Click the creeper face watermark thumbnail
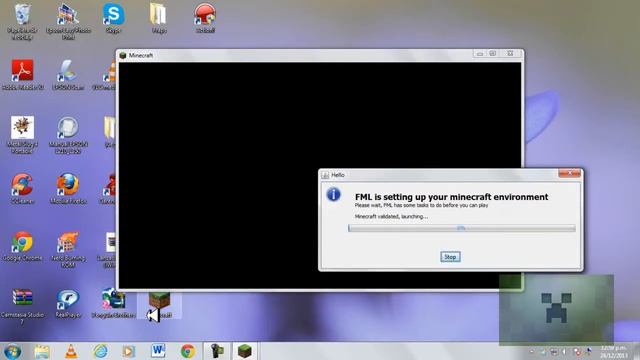Image resolution: width=640 pixels, height=360 pixels. tap(556, 309)
